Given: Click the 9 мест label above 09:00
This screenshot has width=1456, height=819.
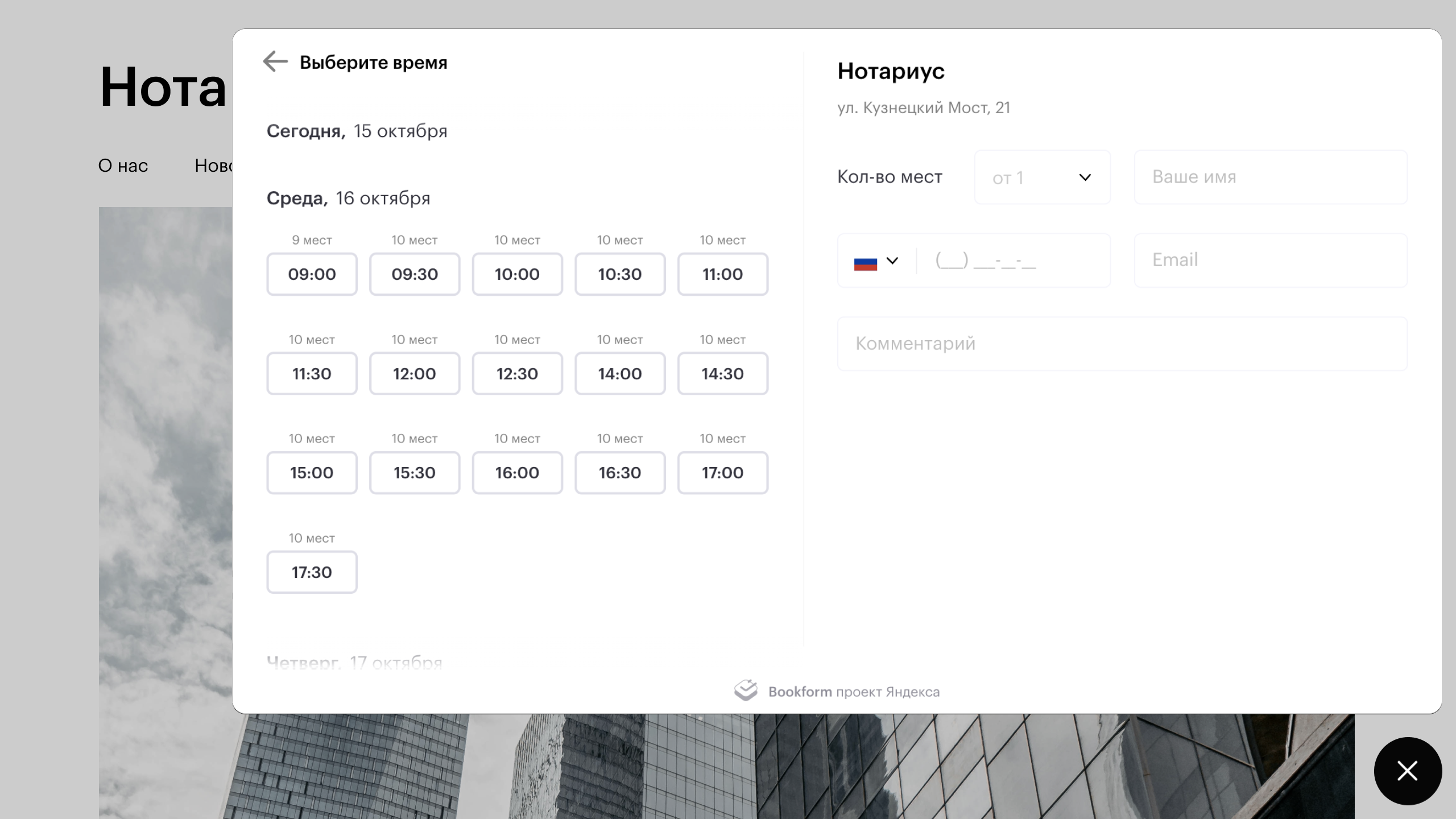Looking at the screenshot, I should (x=312, y=240).
